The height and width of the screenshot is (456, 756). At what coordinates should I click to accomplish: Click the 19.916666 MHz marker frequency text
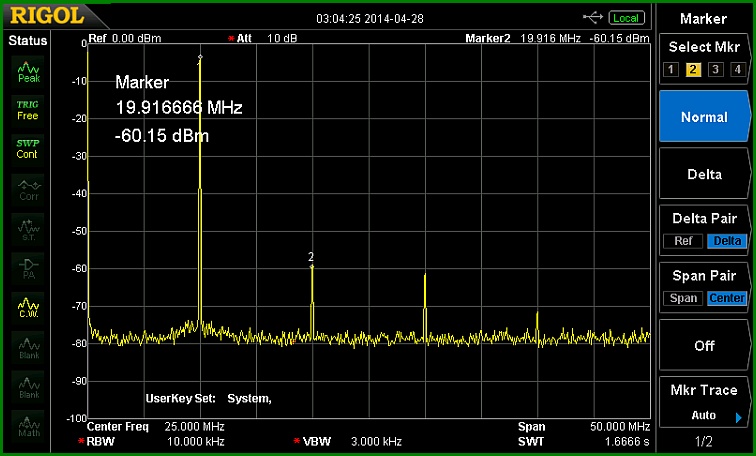click(x=178, y=107)
